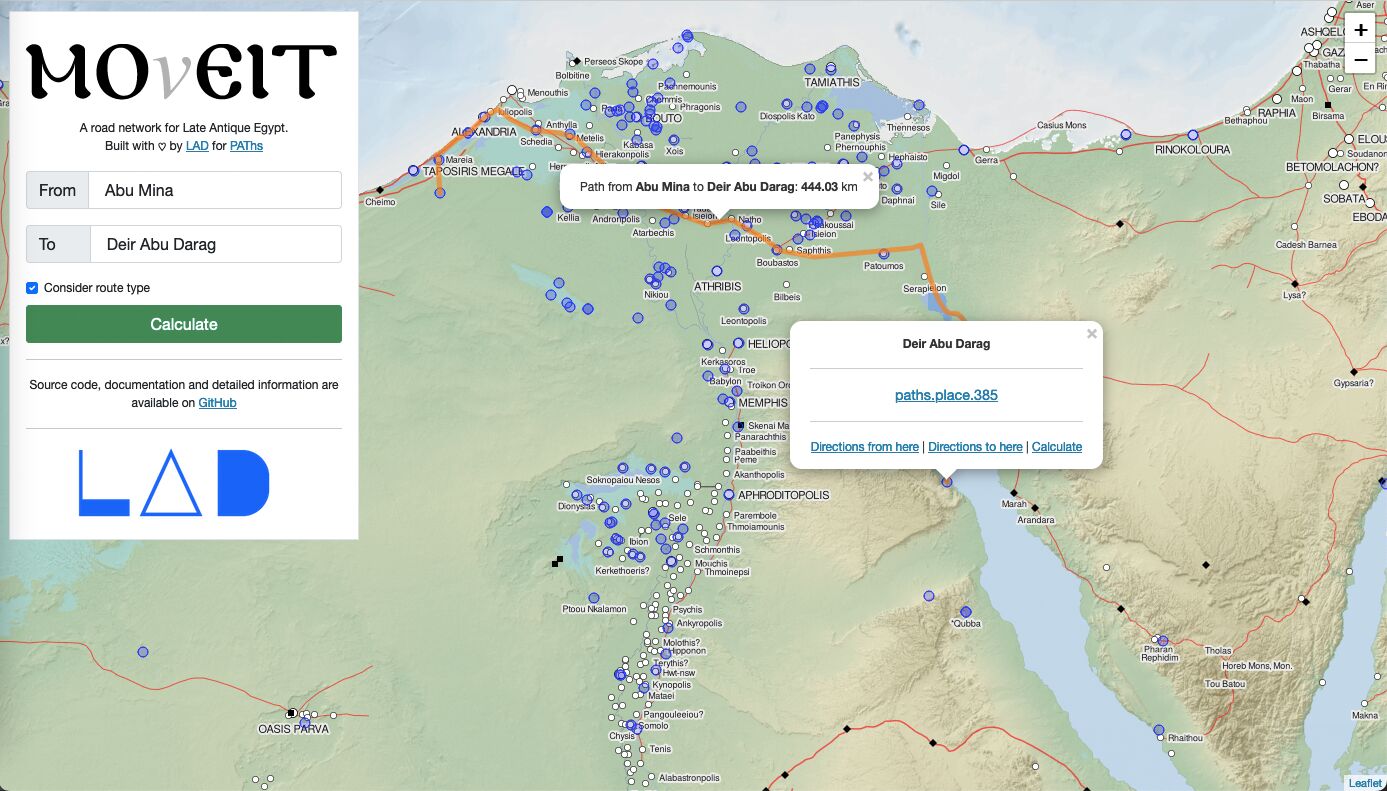Screen dimensions: 1387x791
Task: Close the path distance popup
Action: click(x=868, y=176)
